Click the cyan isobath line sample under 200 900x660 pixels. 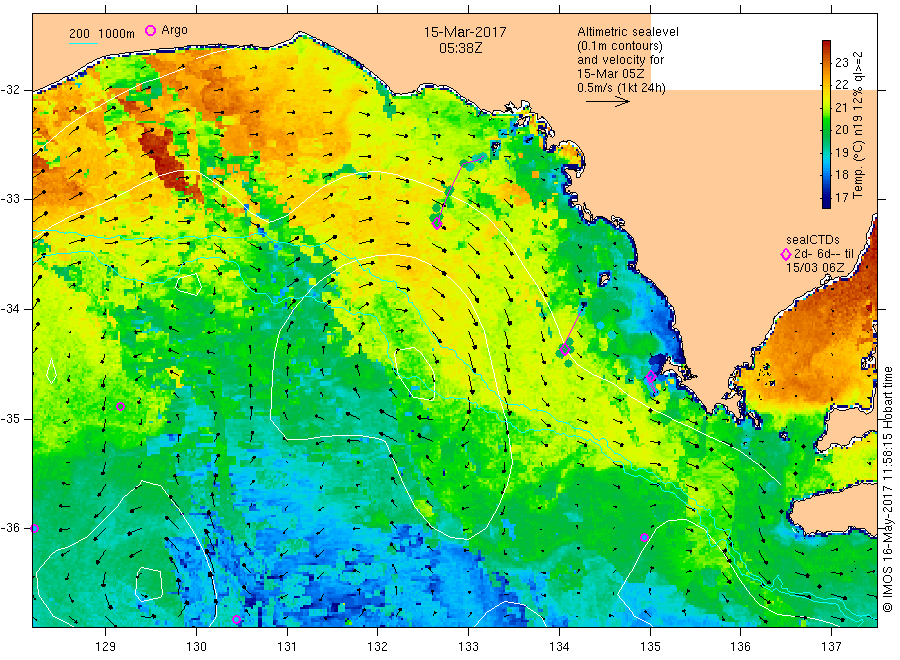(83, 42)
